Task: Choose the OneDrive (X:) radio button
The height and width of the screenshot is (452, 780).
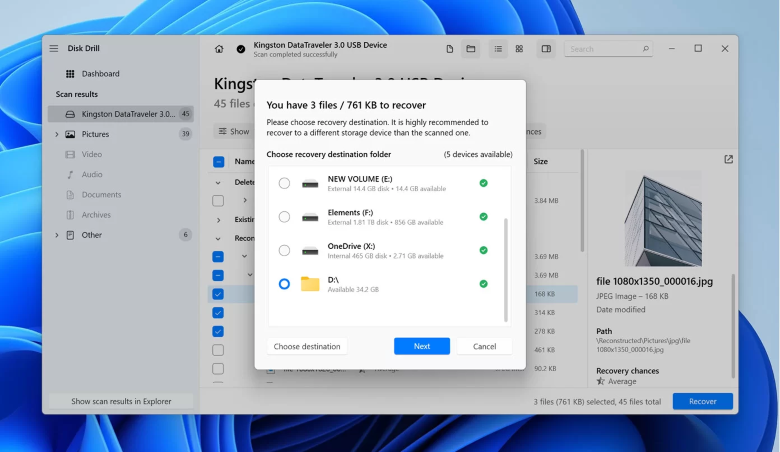Action: click(284, 250)
